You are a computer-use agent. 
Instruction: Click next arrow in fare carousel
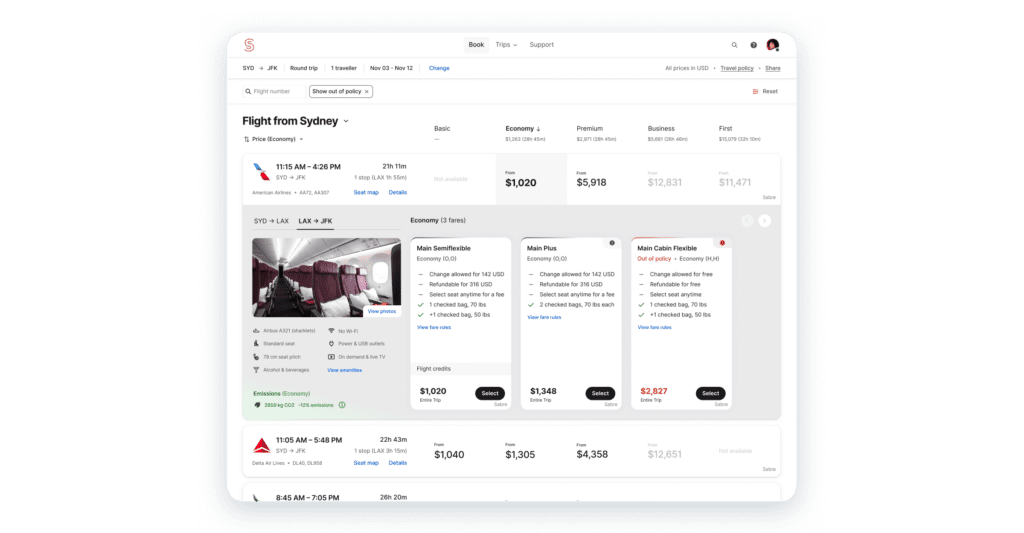[x=764, y=220]
